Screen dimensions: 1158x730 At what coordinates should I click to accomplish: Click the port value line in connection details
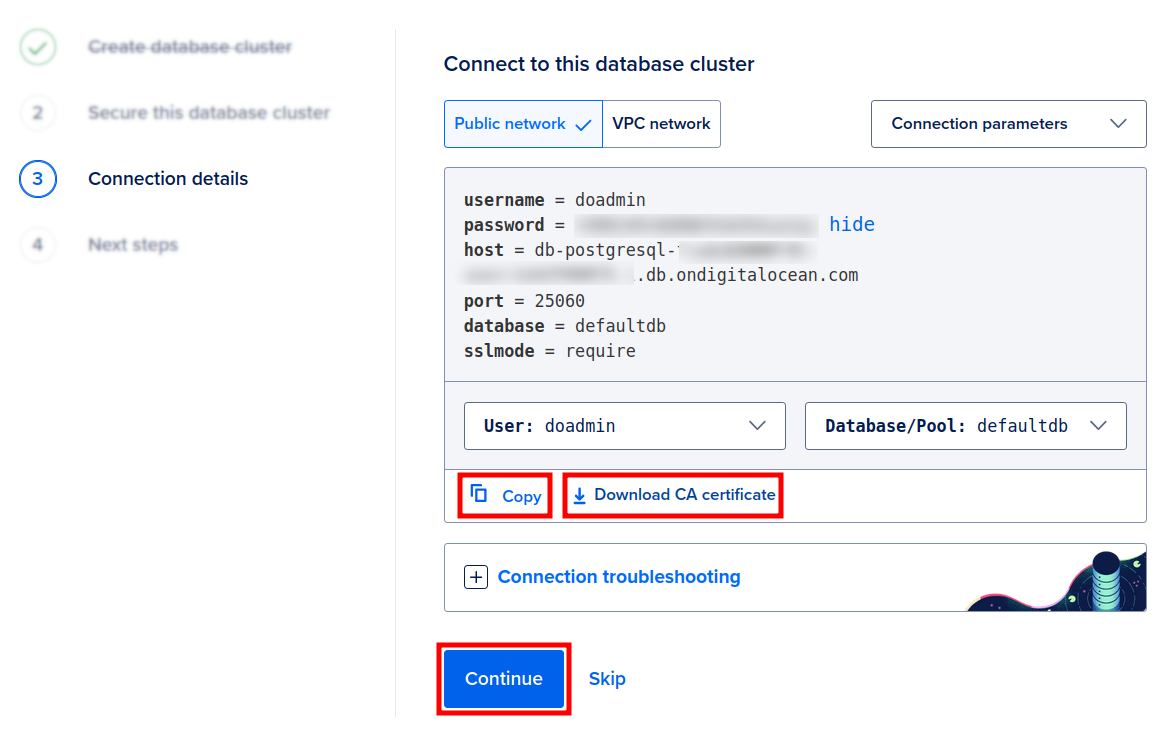tap(524, 301)
